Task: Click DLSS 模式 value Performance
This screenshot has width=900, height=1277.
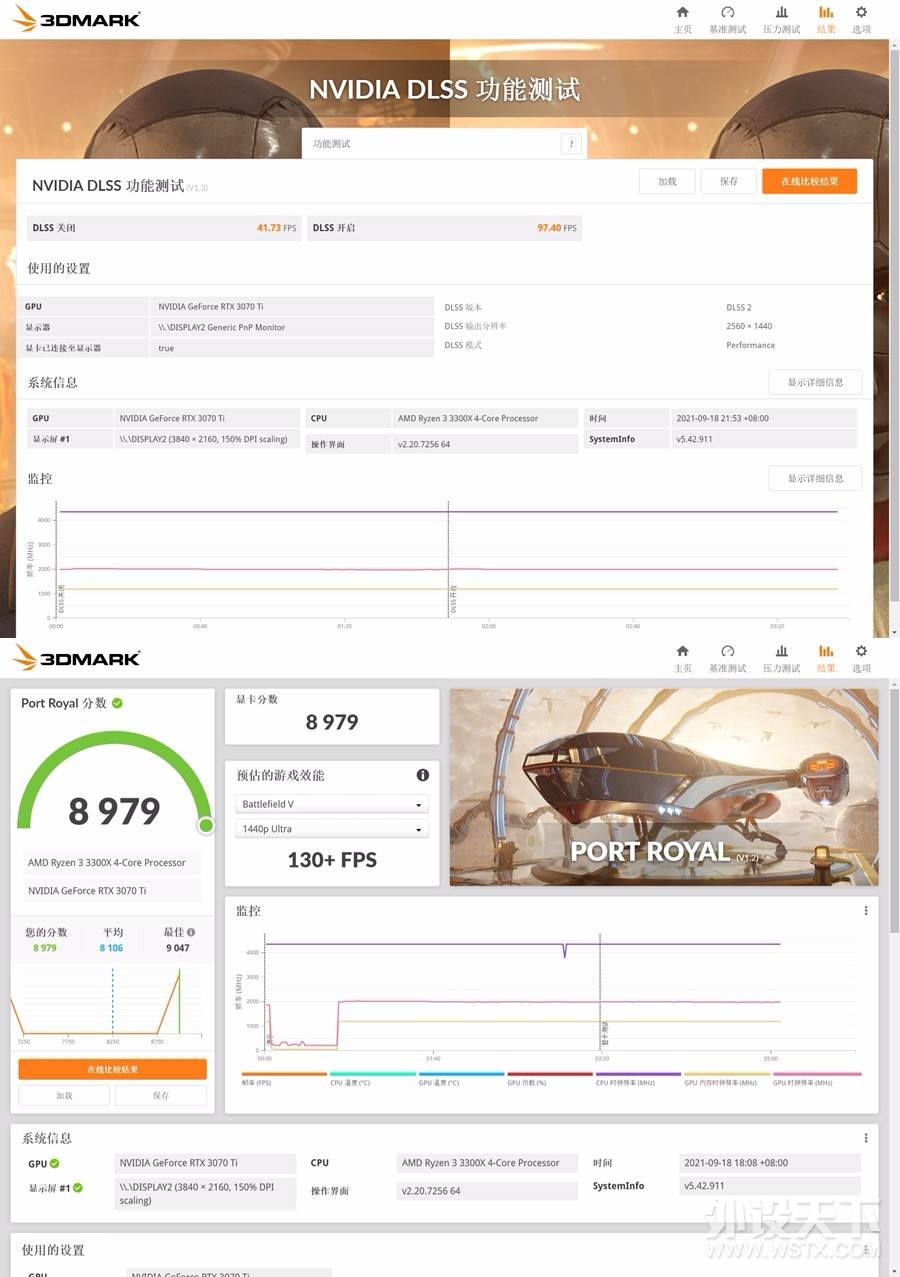Action: (x=750, y=345)
